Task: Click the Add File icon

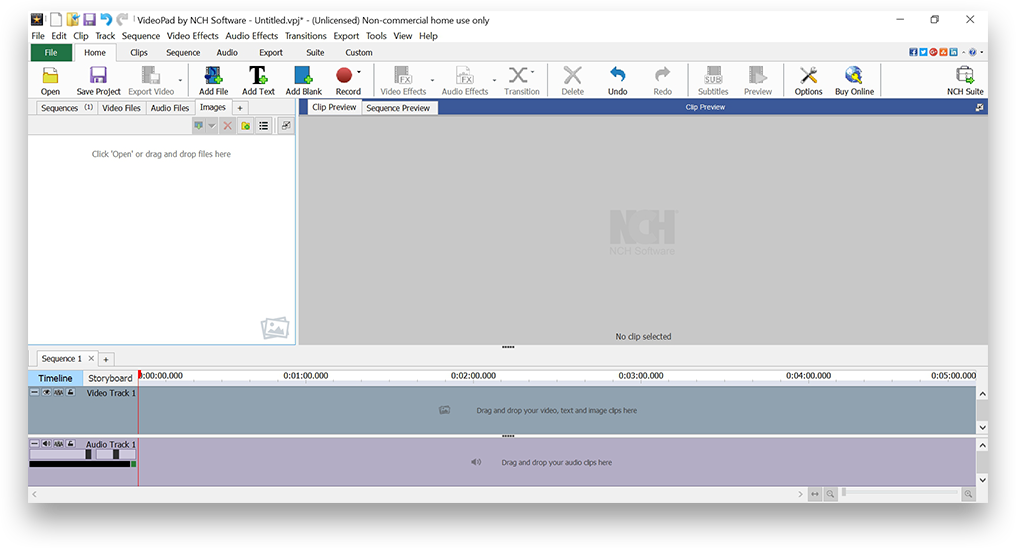Action: (x=213, y=76)
